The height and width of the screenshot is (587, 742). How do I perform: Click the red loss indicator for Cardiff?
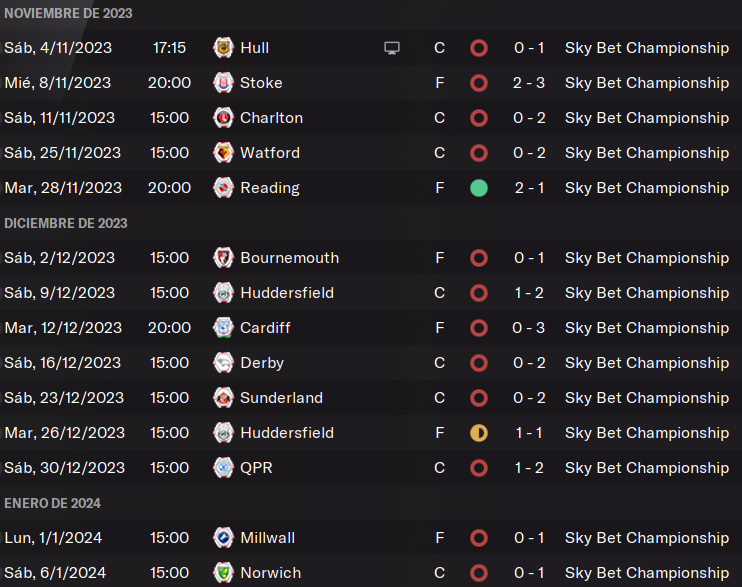pyautogui.click(x=479, y=328)
